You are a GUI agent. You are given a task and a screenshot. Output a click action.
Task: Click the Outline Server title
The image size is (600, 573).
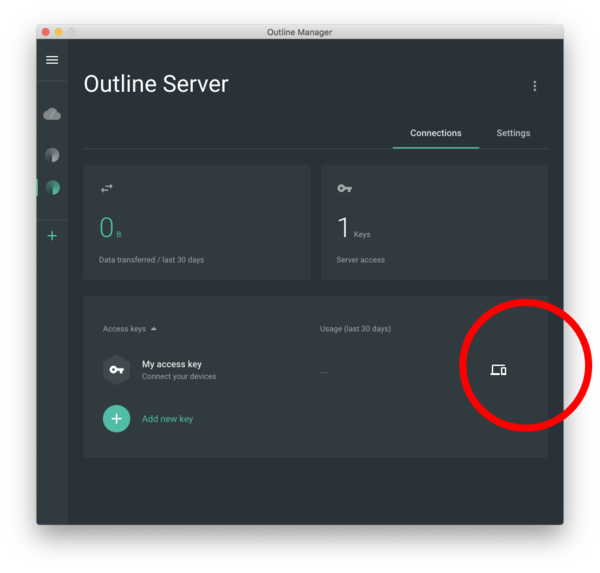156,84
